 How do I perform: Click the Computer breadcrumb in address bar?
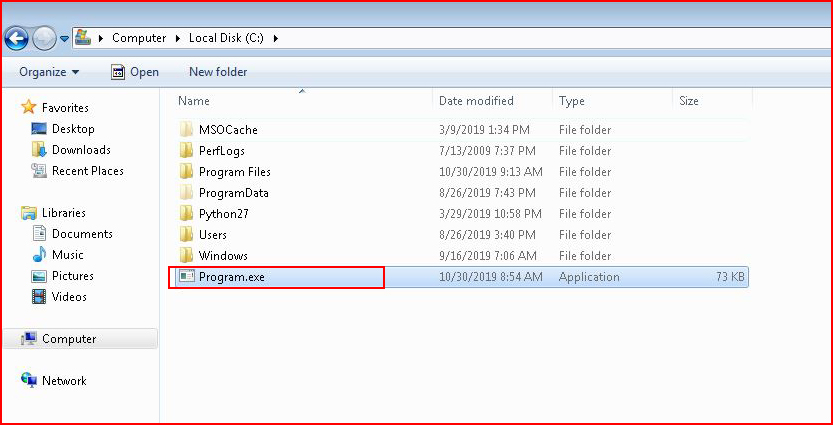tap(139, 38)
